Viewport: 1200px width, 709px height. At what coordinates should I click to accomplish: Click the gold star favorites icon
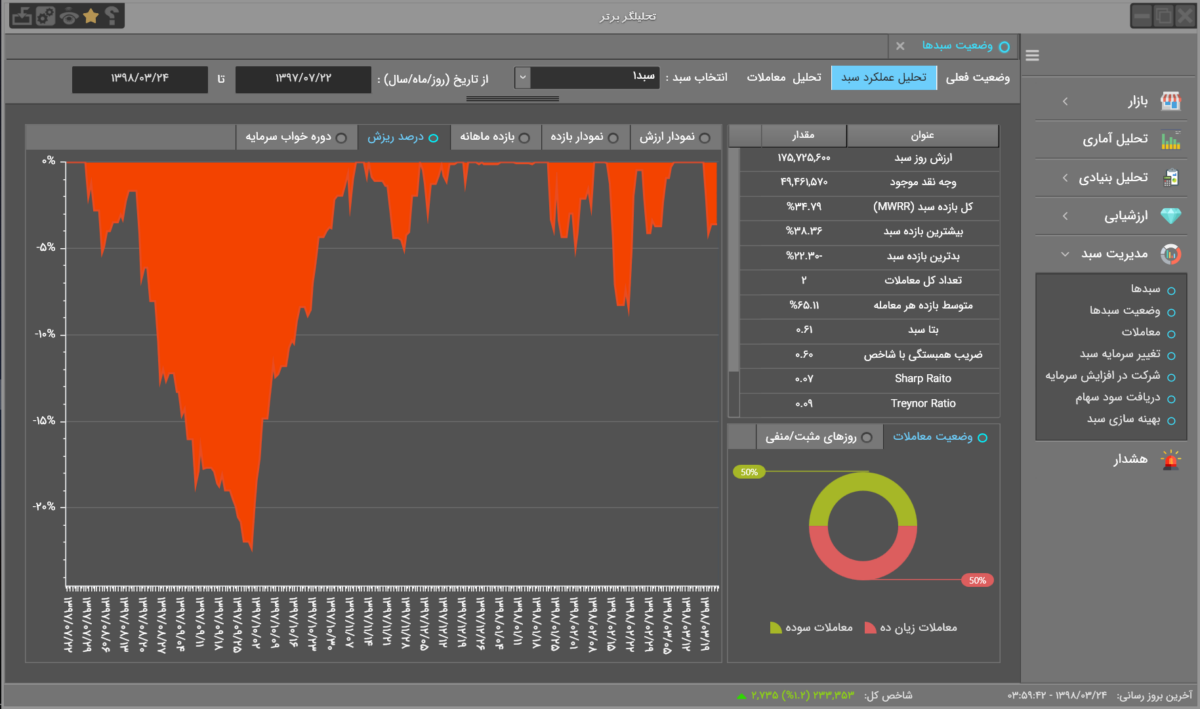91,16
